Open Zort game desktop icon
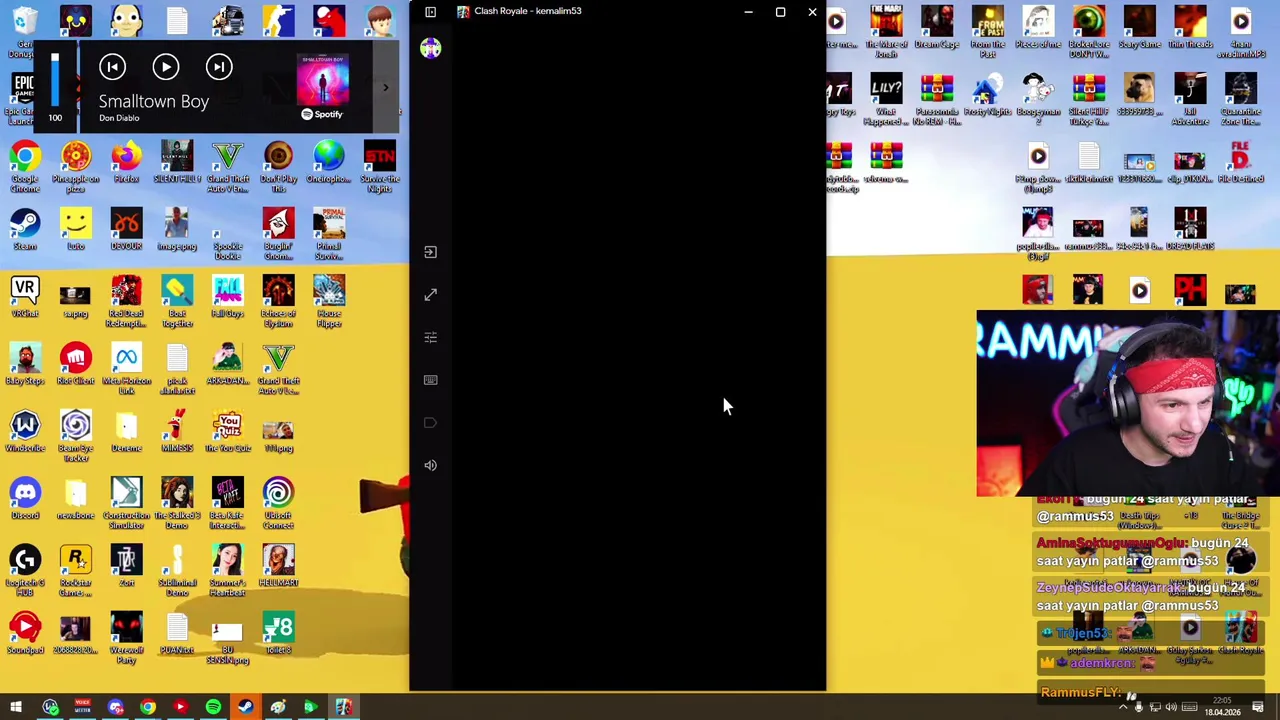This screenshot has width=1280, height=720. 126,566
